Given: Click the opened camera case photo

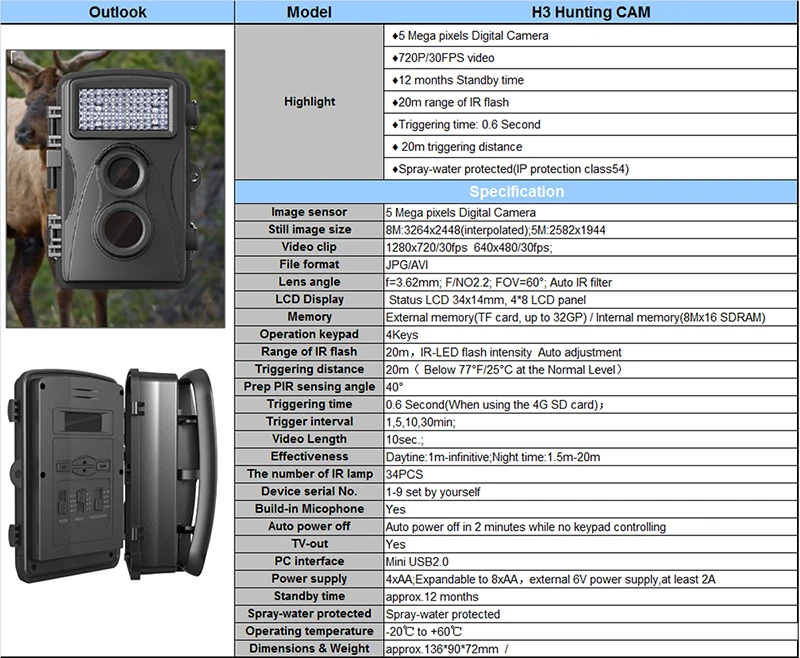Looking at the screenshot, I should tap(113, 476).
